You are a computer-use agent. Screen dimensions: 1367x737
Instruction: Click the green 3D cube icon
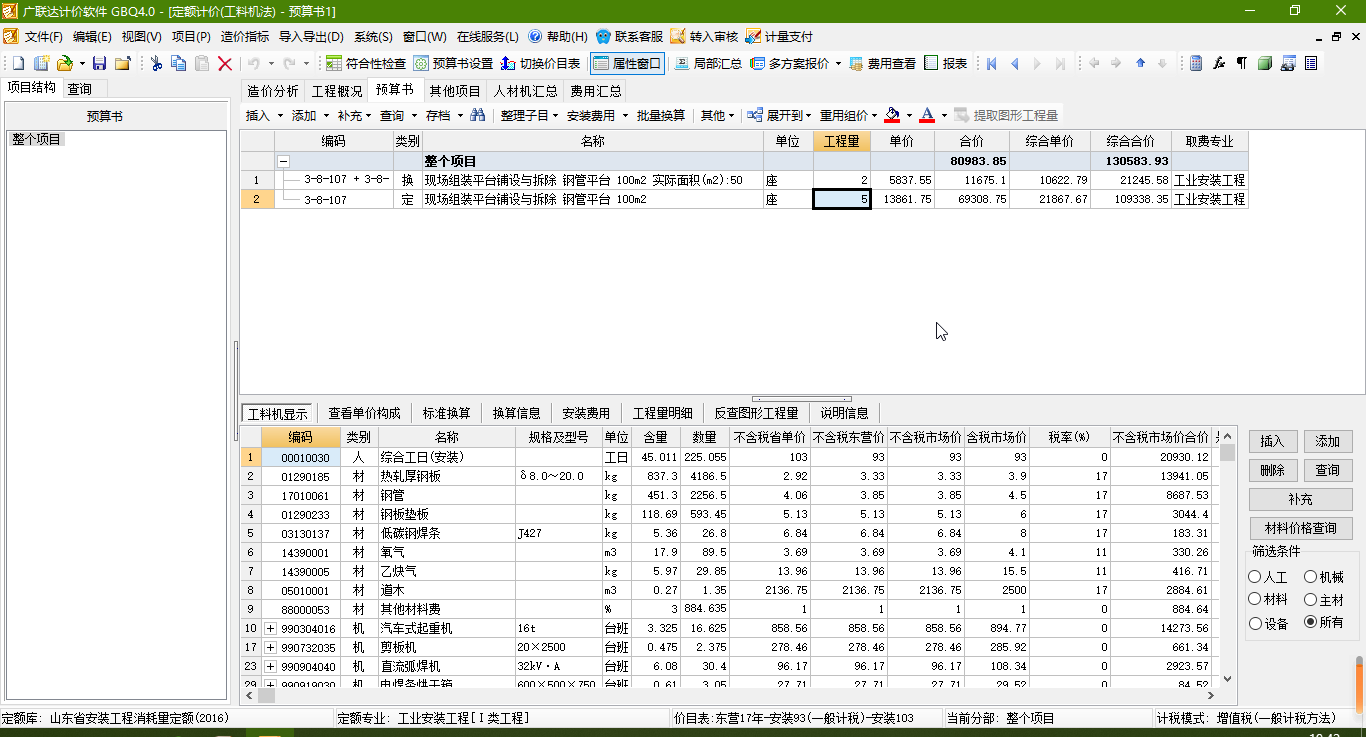click(x=1265, y=63)
